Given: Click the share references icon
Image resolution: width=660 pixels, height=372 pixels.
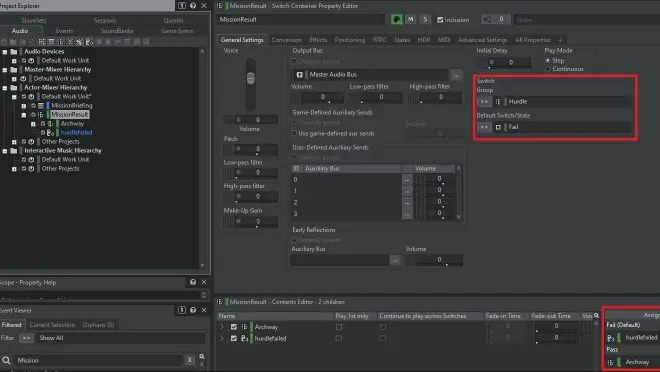Looking at the screenshot, I should [x=487, y=19].
